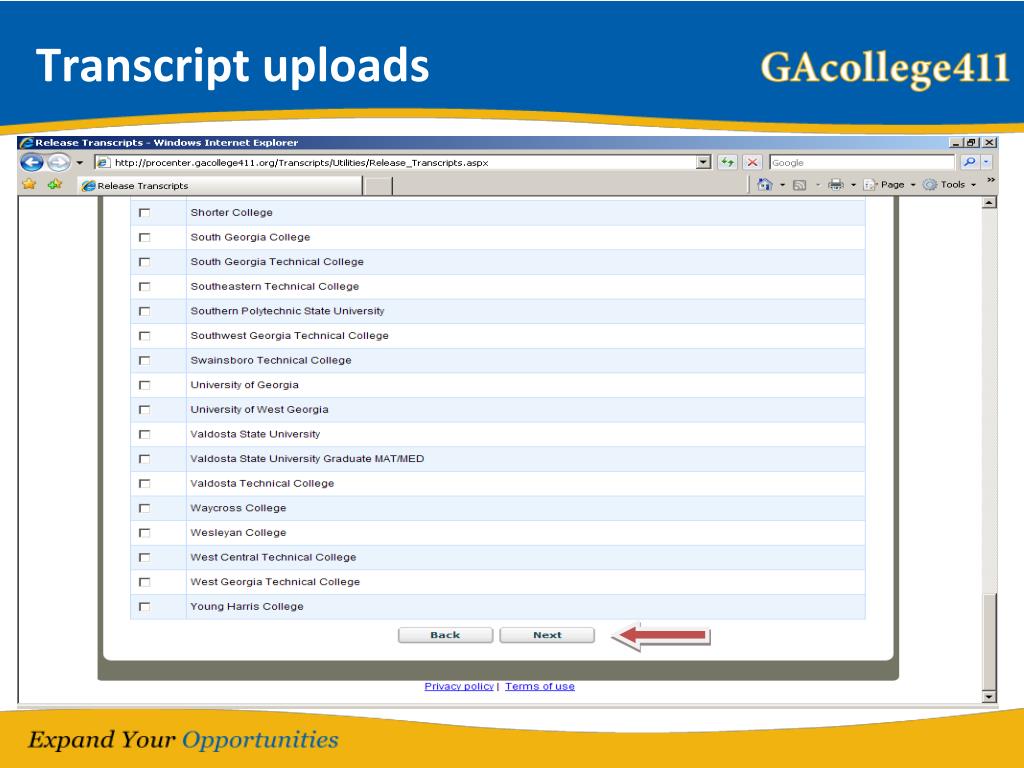Check West Georgia Technical College box
Viewport: 1024px width, 768px height.
(x=144, y=582)
